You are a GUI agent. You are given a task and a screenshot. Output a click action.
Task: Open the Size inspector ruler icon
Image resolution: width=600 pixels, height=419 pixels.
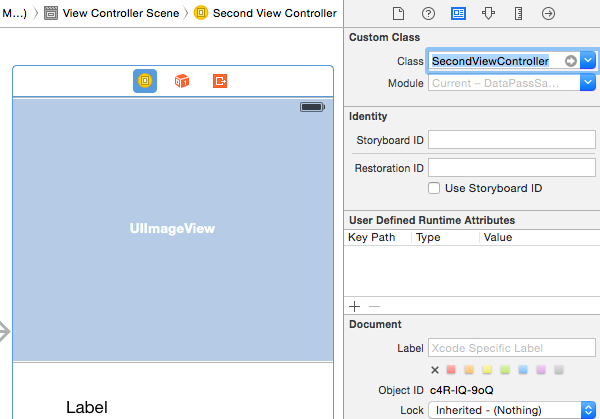518,14
